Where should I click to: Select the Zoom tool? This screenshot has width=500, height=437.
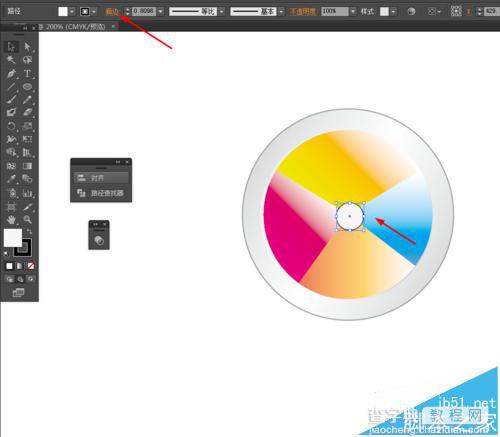point(27,219)
